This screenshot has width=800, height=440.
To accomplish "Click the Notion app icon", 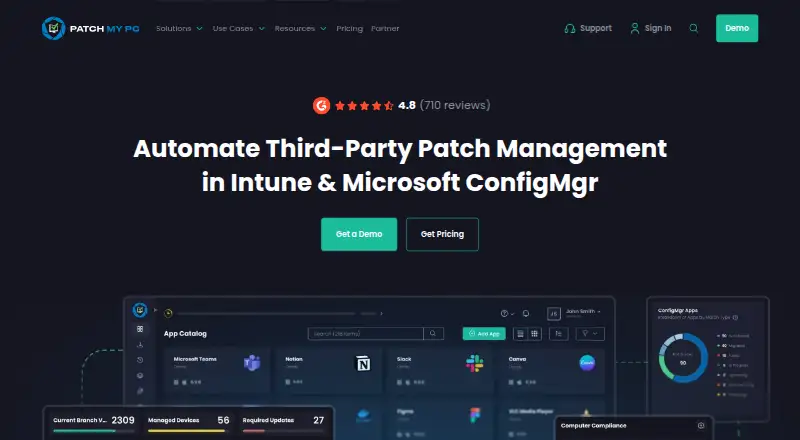I will point(363,363).
